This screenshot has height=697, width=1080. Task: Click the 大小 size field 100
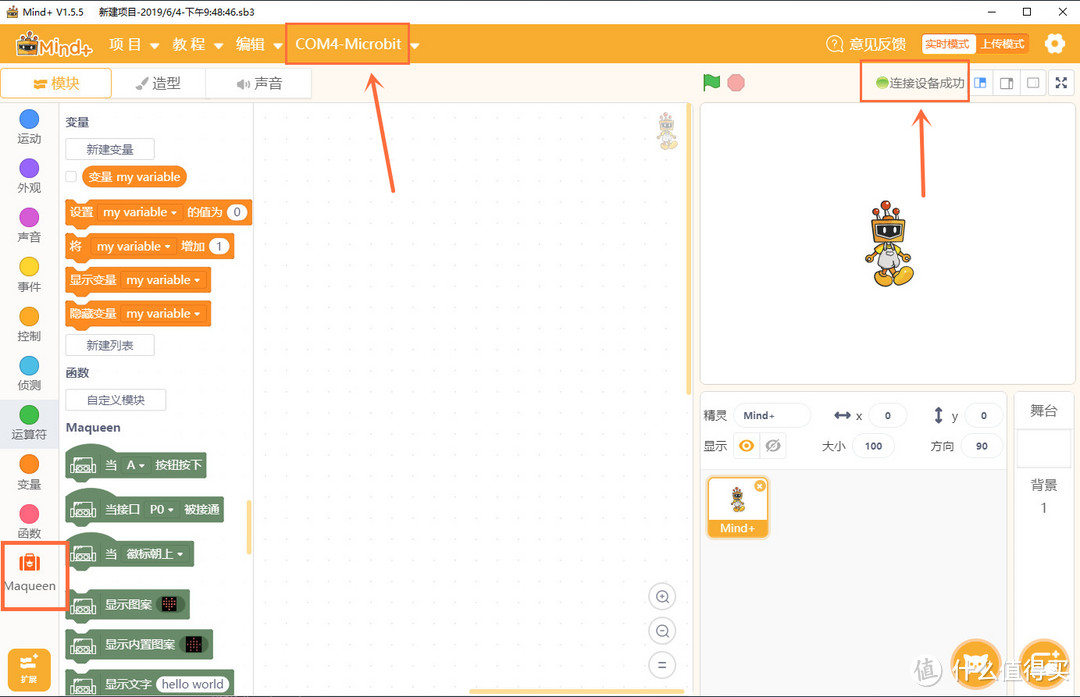[x=873, y=446]
